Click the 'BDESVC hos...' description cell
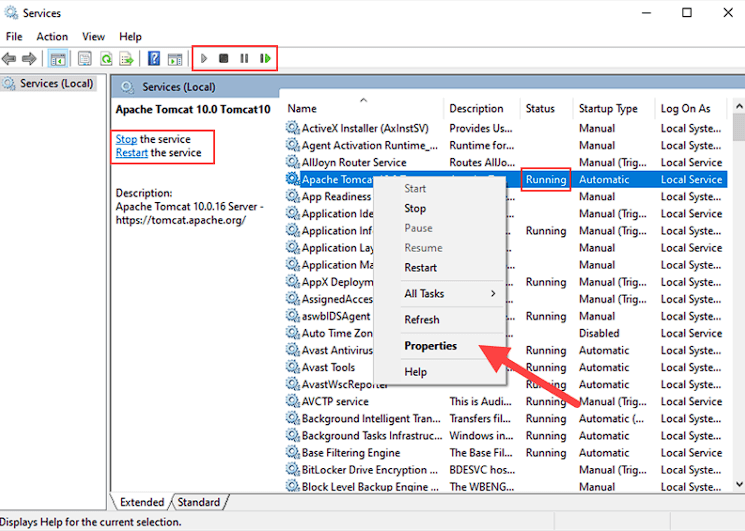The image size is (745, 531). pyautogui.click(x=482, y=470)
